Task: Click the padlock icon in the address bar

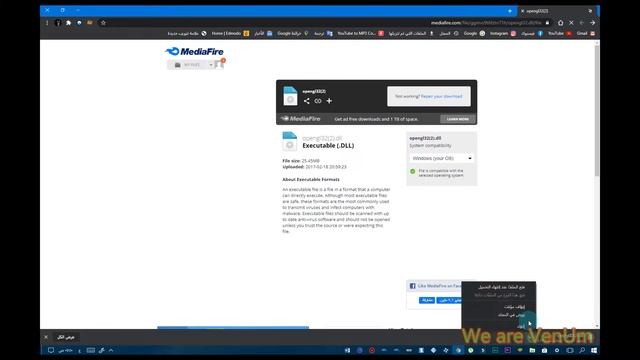Action: tap(547, 23)
